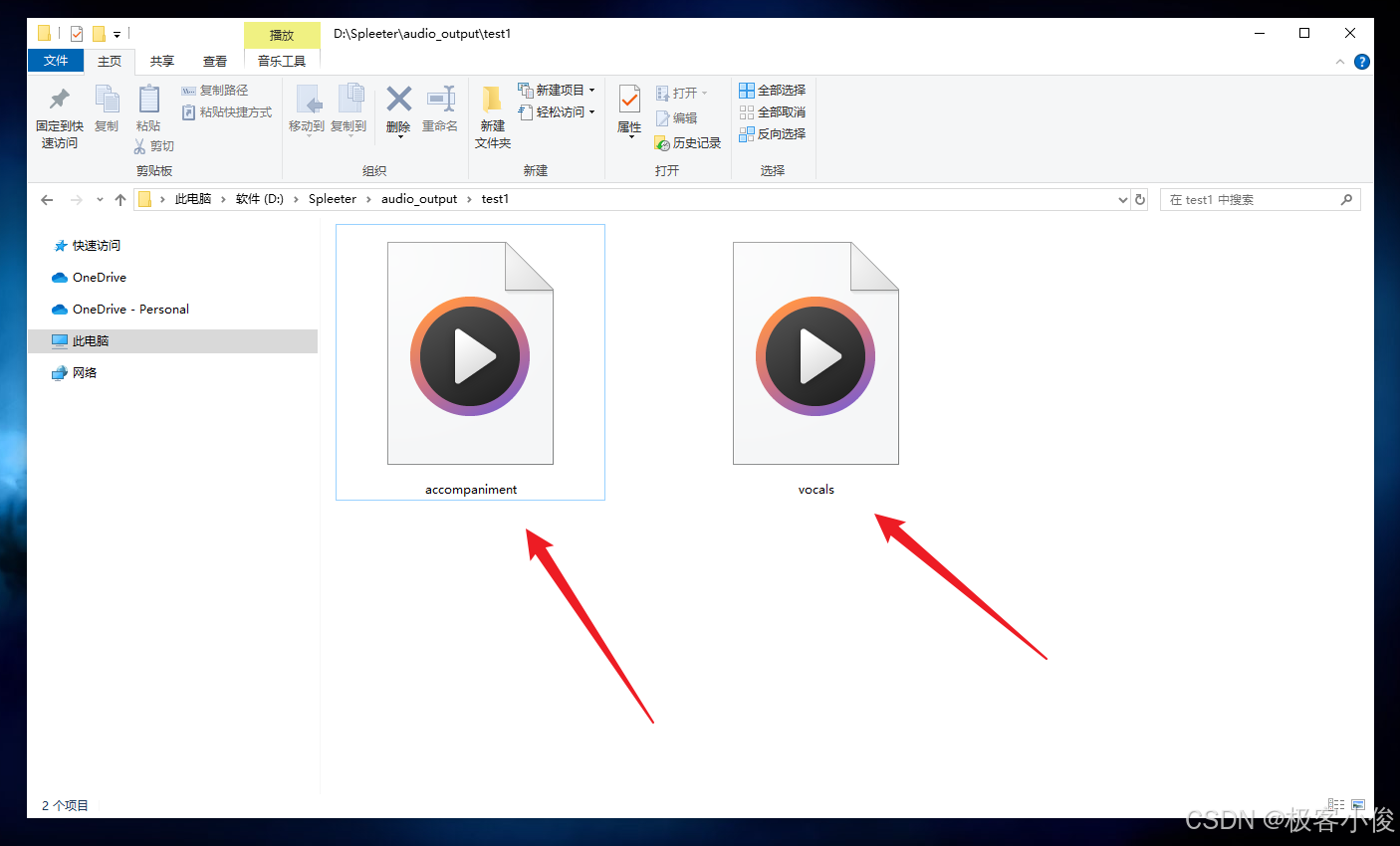Click Invert selection (反向选择)
The width and height of the screenshot is (1400, 846).
point(773,133)
